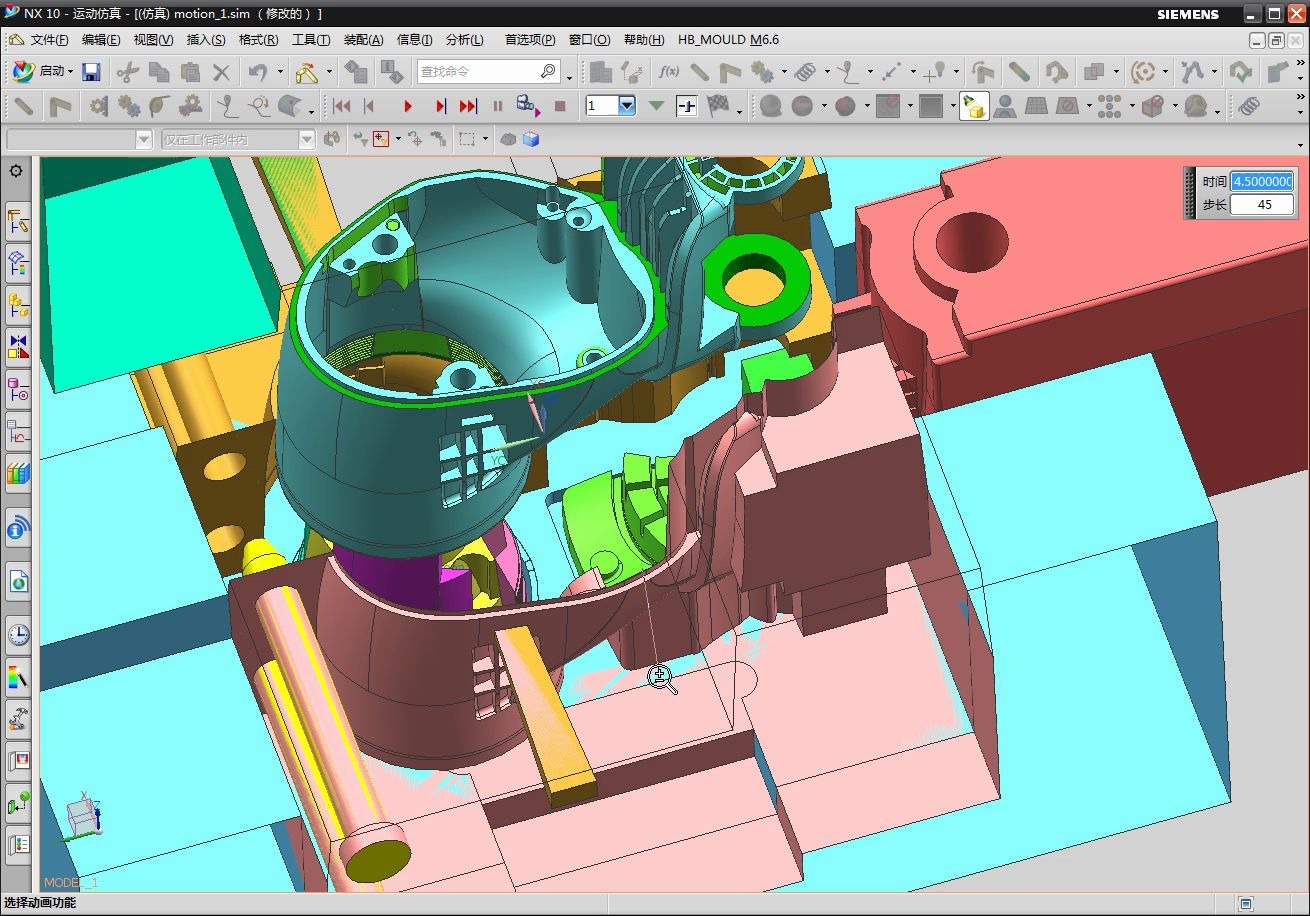1310x916 pixels.
Task: Expand the snap point dropdown arrow
Action: (x=398, y=140)
